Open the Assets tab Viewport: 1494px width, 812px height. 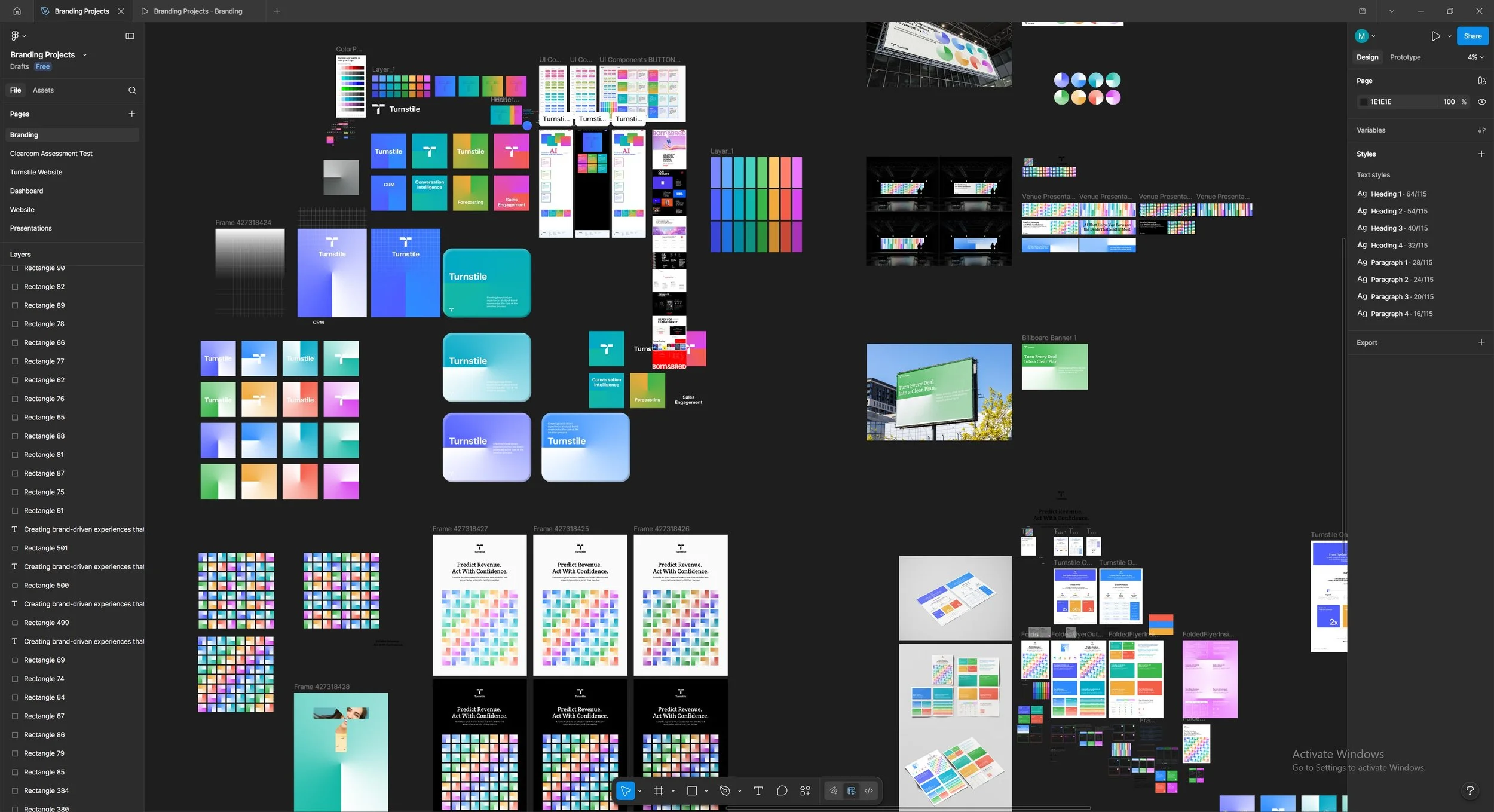point(43,90)
